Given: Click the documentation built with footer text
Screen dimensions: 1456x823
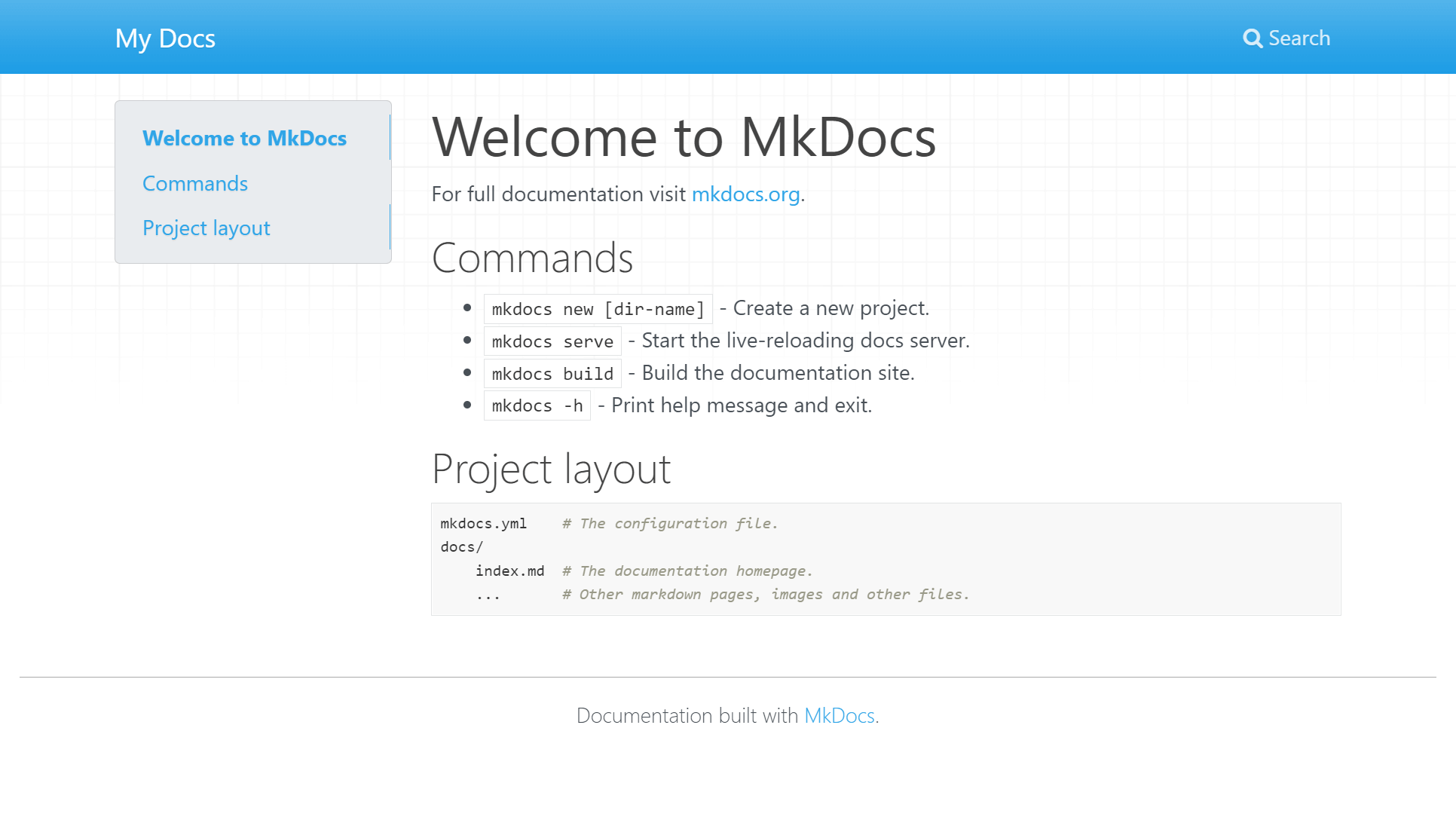Looking at the screenshot, I should point(687,716).
